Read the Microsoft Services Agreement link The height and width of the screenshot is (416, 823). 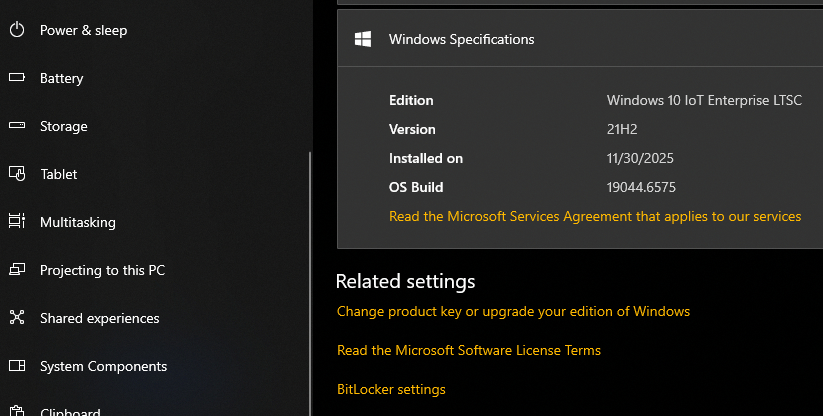click(595, 216)
